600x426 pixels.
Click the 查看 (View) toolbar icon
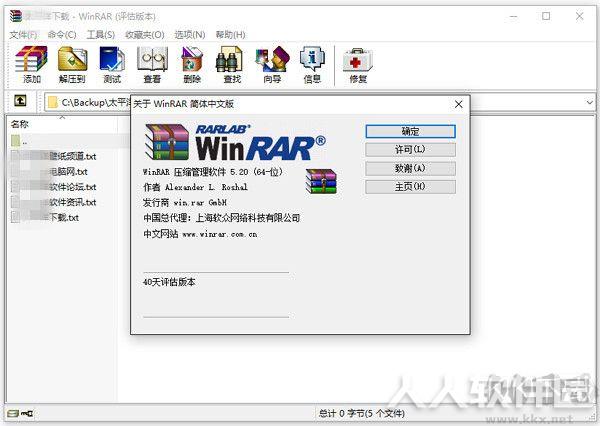pyautogui.click(x=152, y=64)
